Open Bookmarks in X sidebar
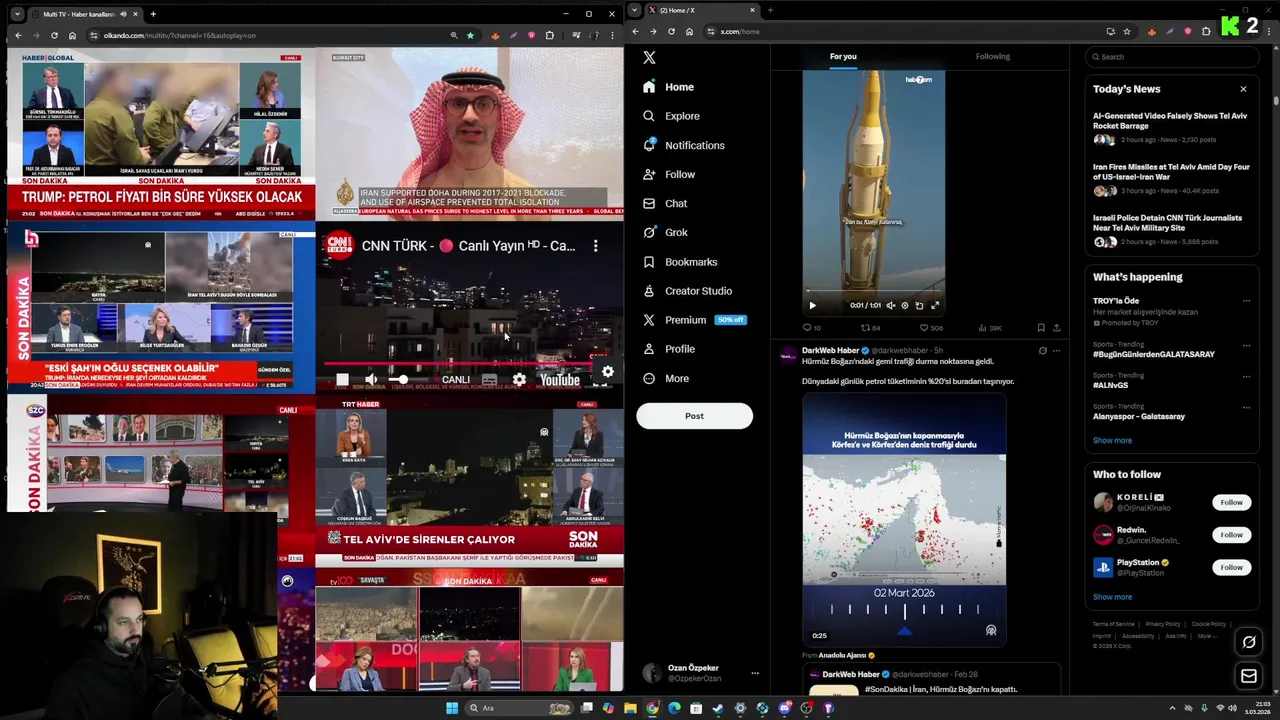The width and height of the screenshot is (1280, 720). pos(680,262)
